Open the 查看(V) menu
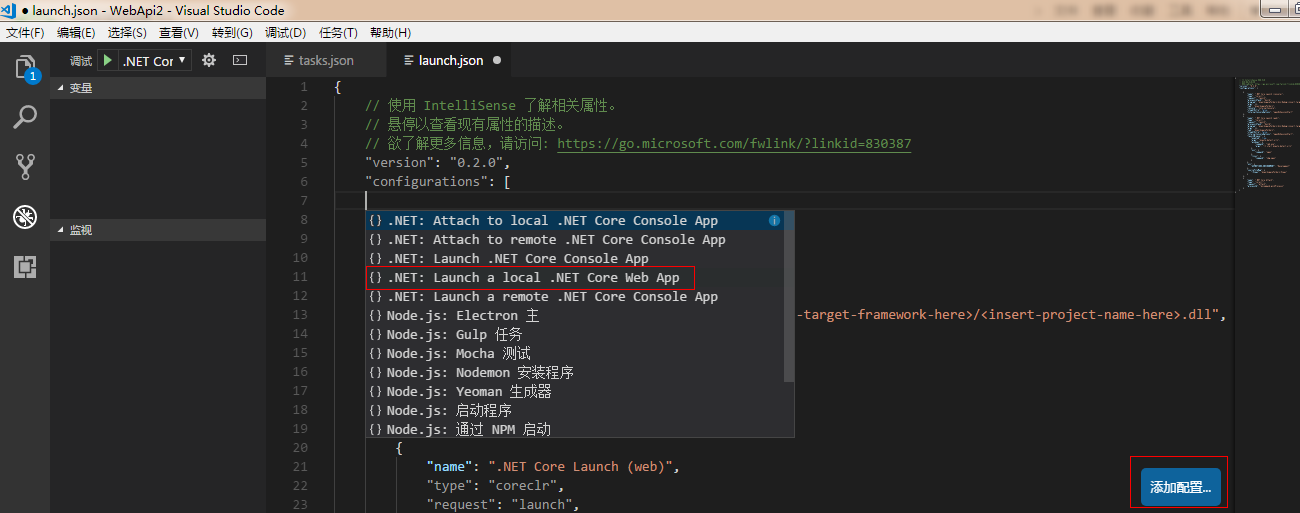The height and width of the screenshot is (513, 1300). pos(179,33)
